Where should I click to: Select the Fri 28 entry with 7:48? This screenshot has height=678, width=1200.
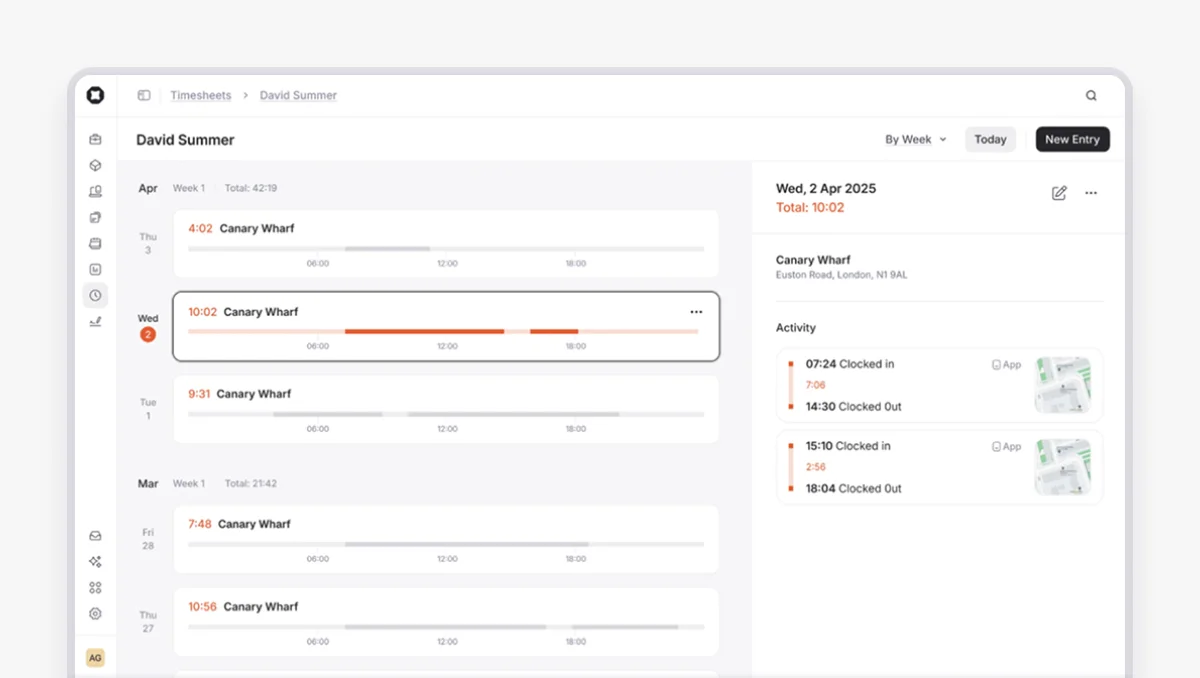tap(446, 539)
